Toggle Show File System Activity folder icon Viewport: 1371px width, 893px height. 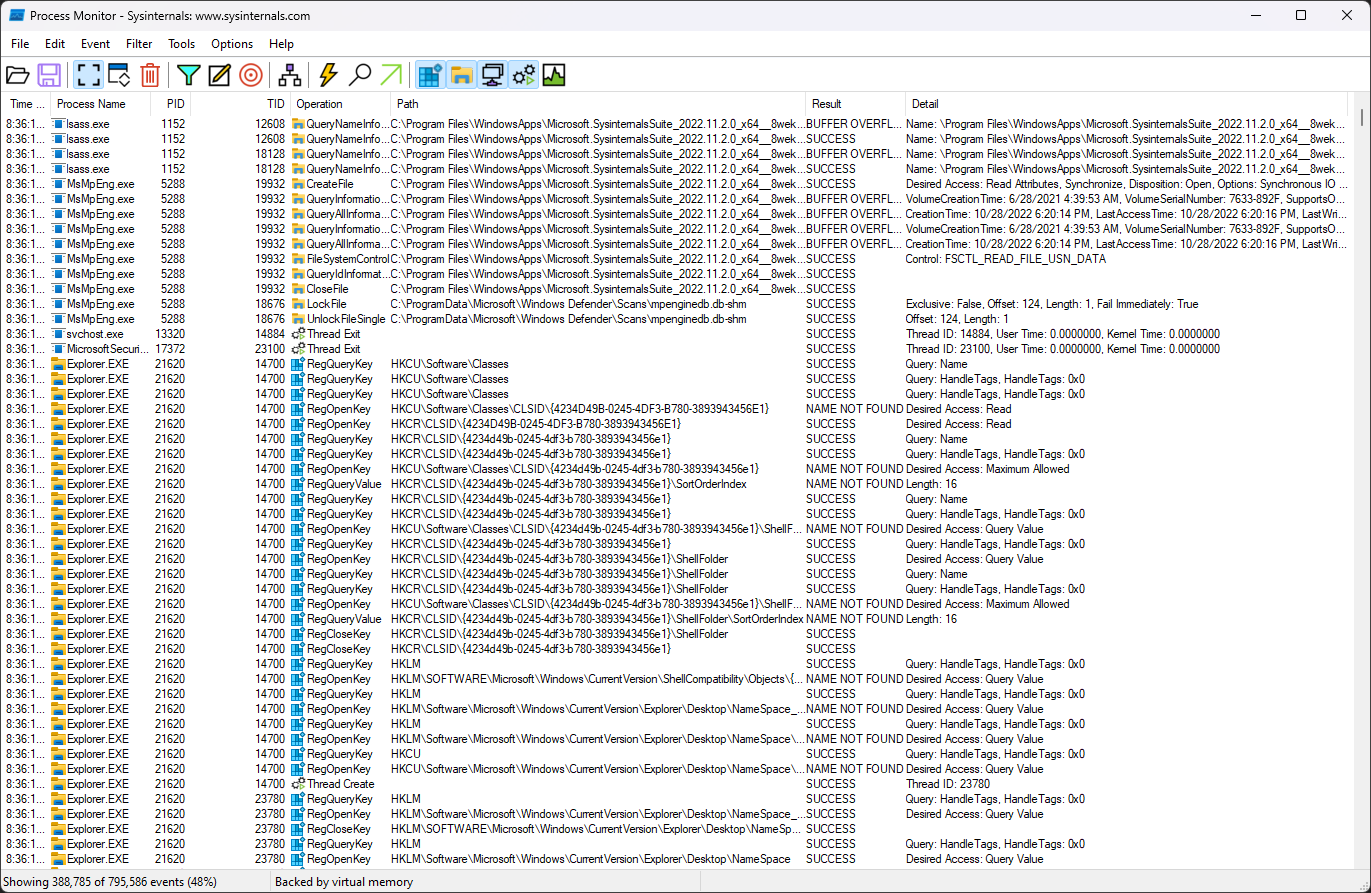pos(461,75)
